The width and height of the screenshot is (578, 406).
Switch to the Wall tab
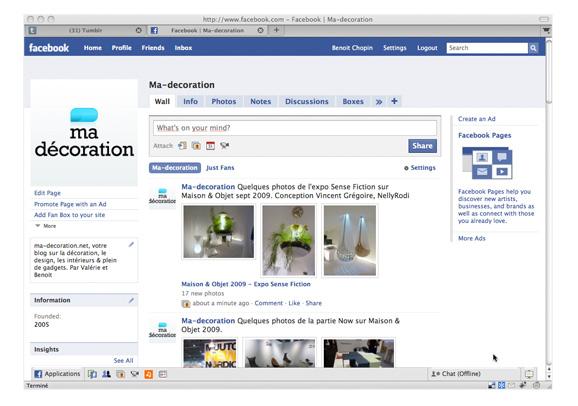[162, 101]
